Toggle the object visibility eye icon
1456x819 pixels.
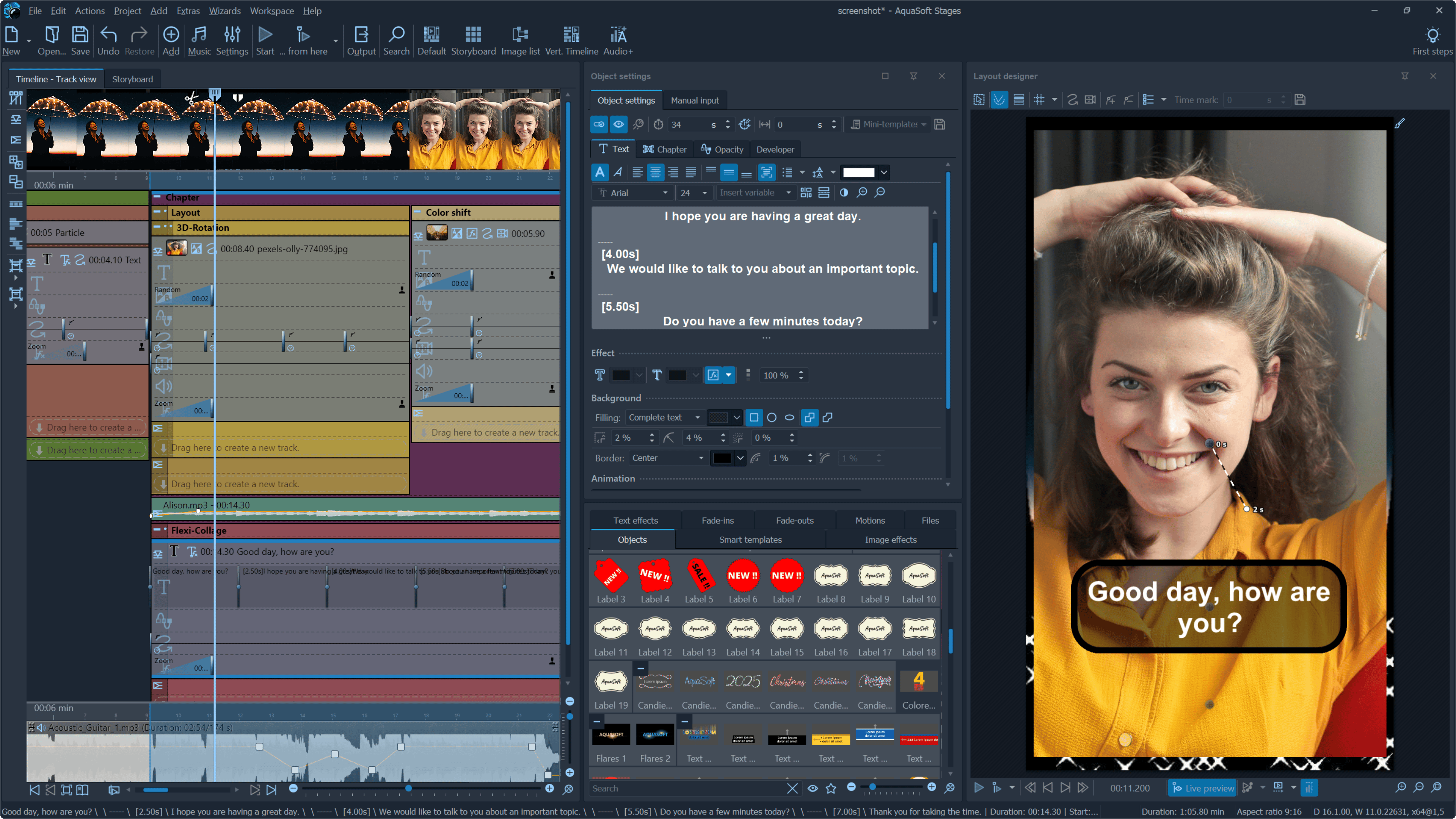tap(618, 124)
